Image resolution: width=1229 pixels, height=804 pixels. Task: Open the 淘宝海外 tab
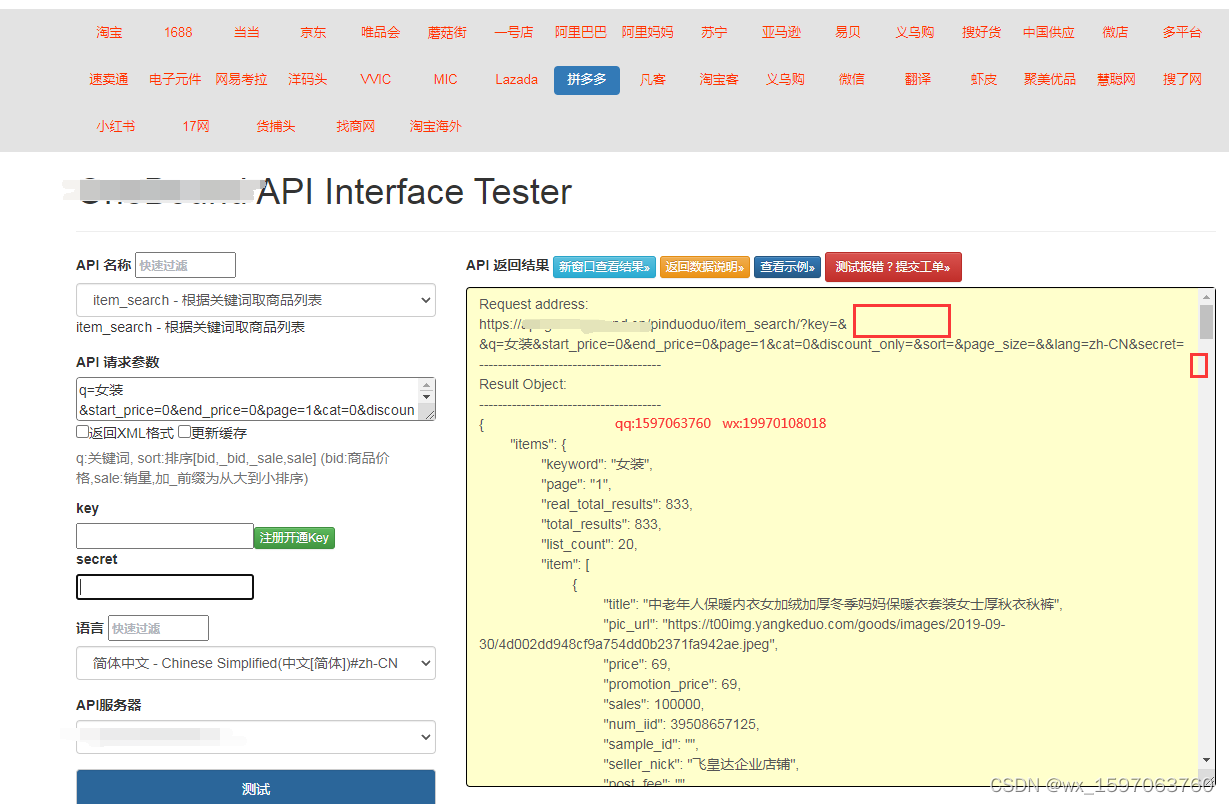pos(436,126)
